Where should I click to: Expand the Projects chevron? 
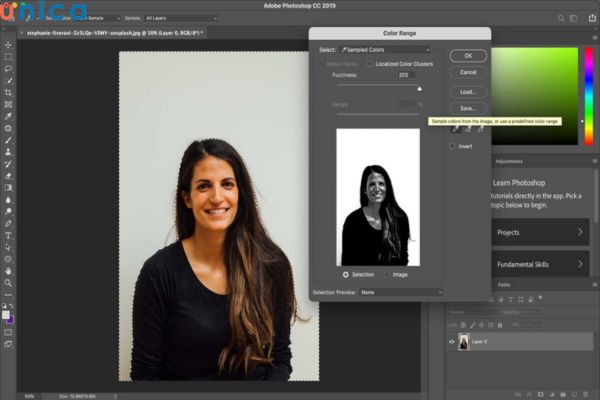coord(580,232)
